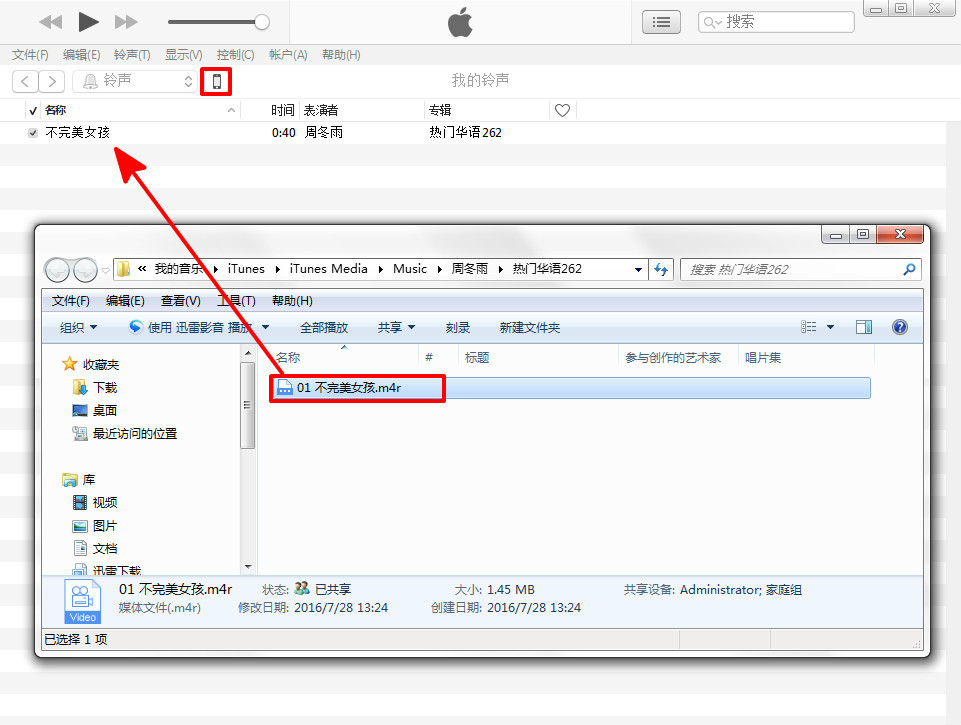Click navigation pane scrollbar down arrow
Image resolution: width=961 pixels, height=725 pixels.
[248, 567]
